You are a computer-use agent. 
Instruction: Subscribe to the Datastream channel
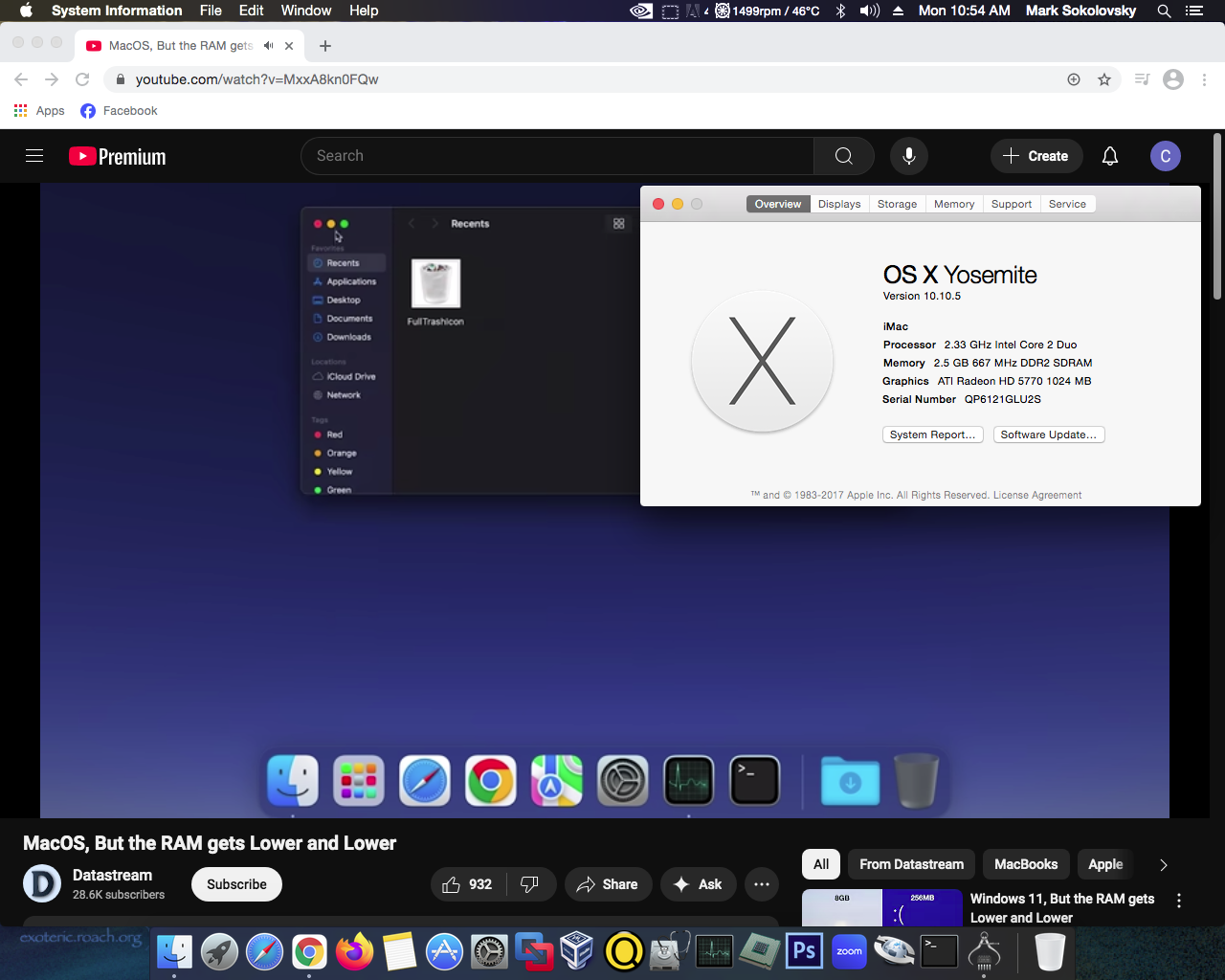[x=236, y=884]
